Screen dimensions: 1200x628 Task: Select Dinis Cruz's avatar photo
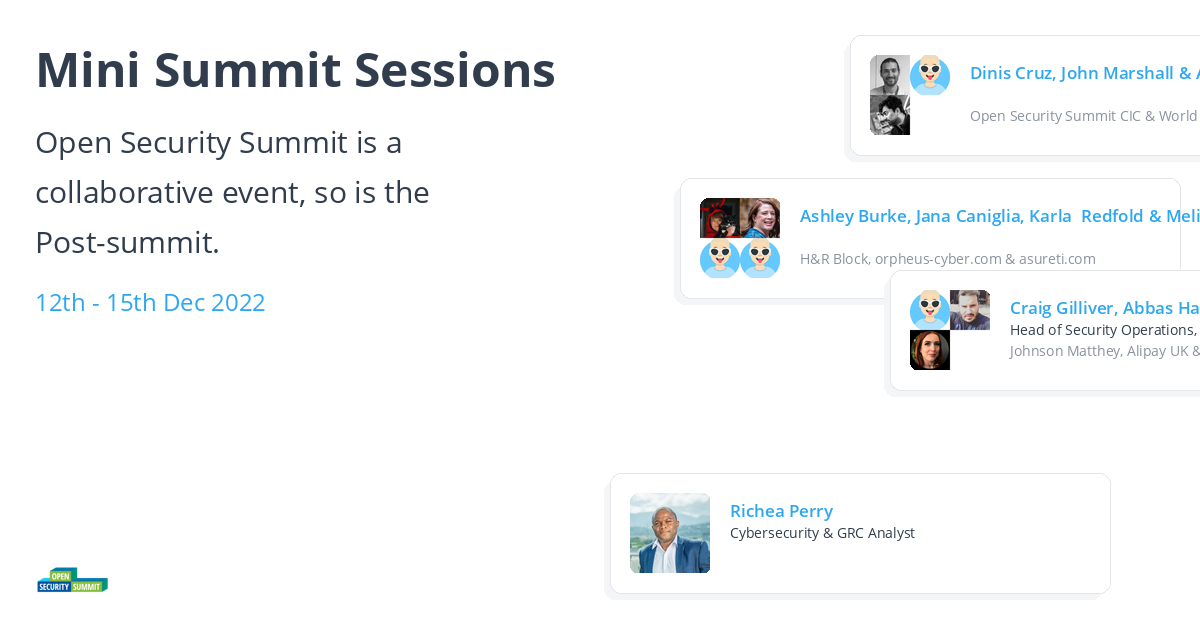click(889, 73)
